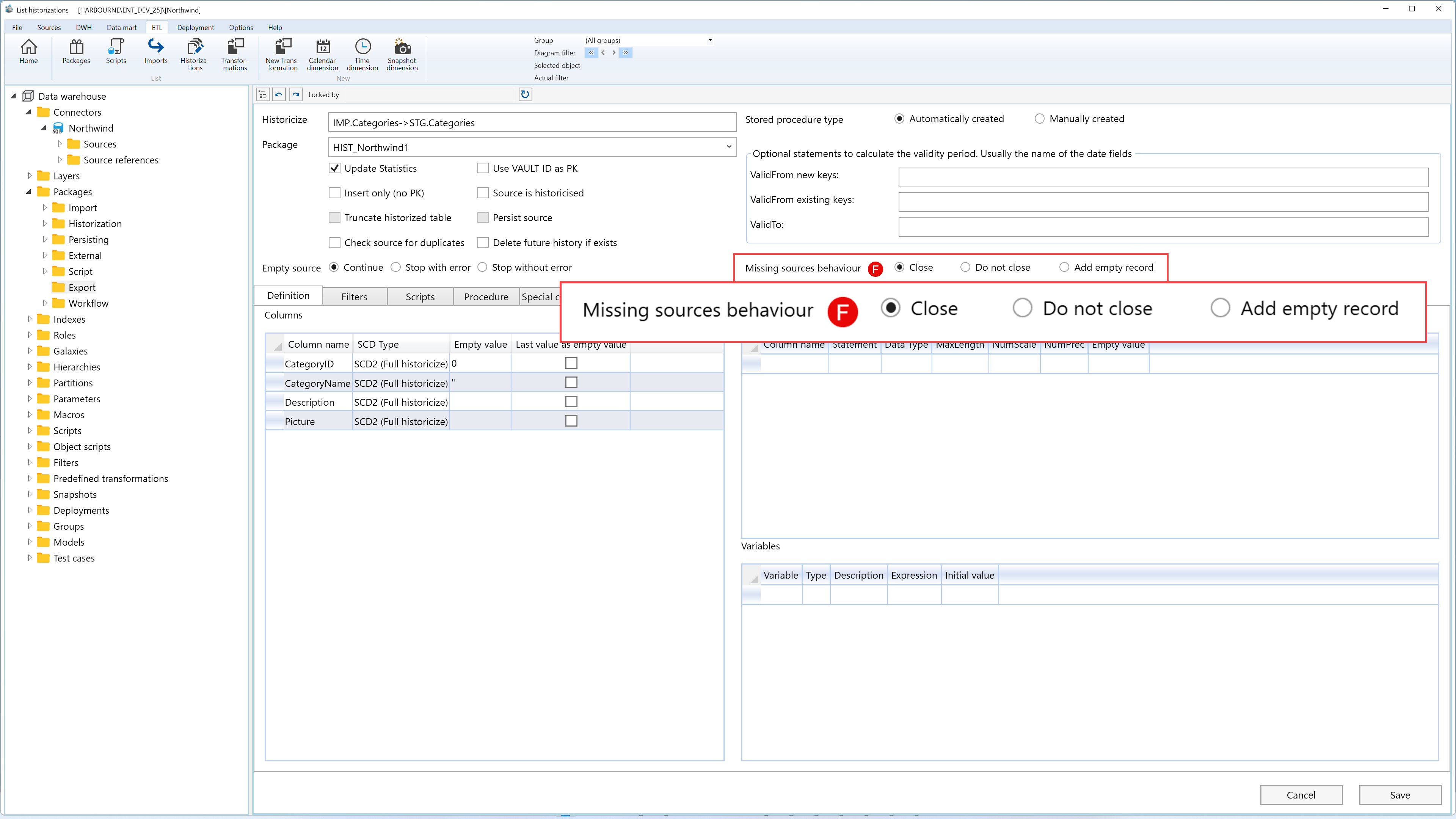Screen dimensions: 1456x819
Task: Open the Sources ribbon tab
Action: pyautogui.click(x=49, y=27)
